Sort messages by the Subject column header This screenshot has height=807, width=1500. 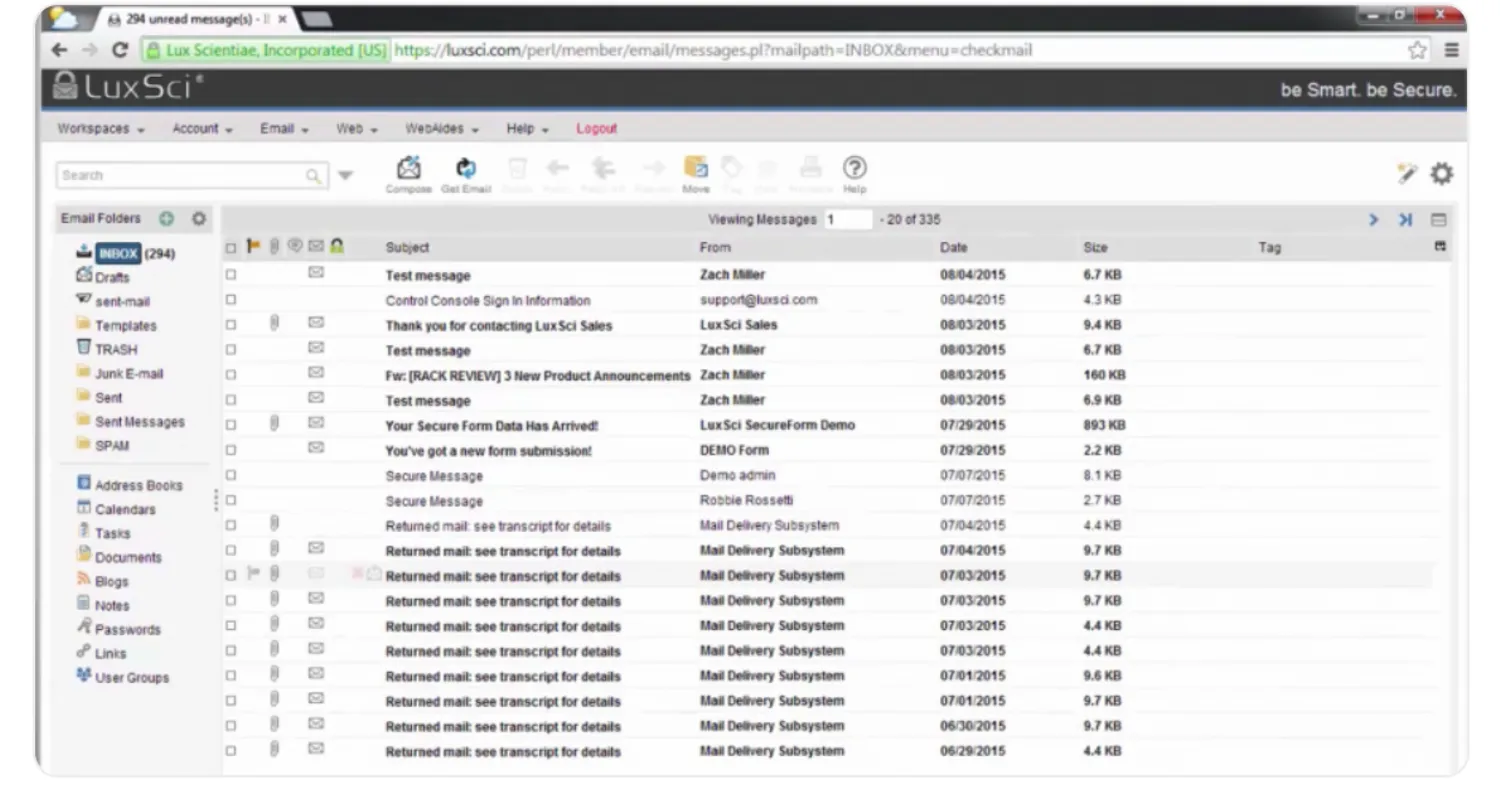click(407, 247)
